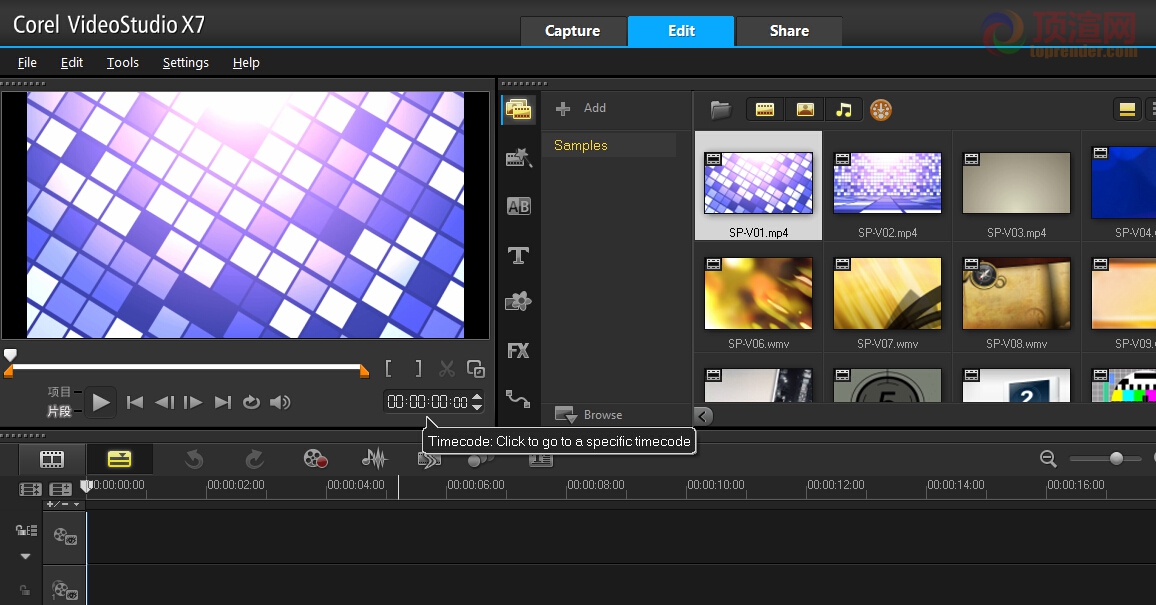1156x605 pixels.
Task: Step to next frame
Action: click(x=193, y=402)
